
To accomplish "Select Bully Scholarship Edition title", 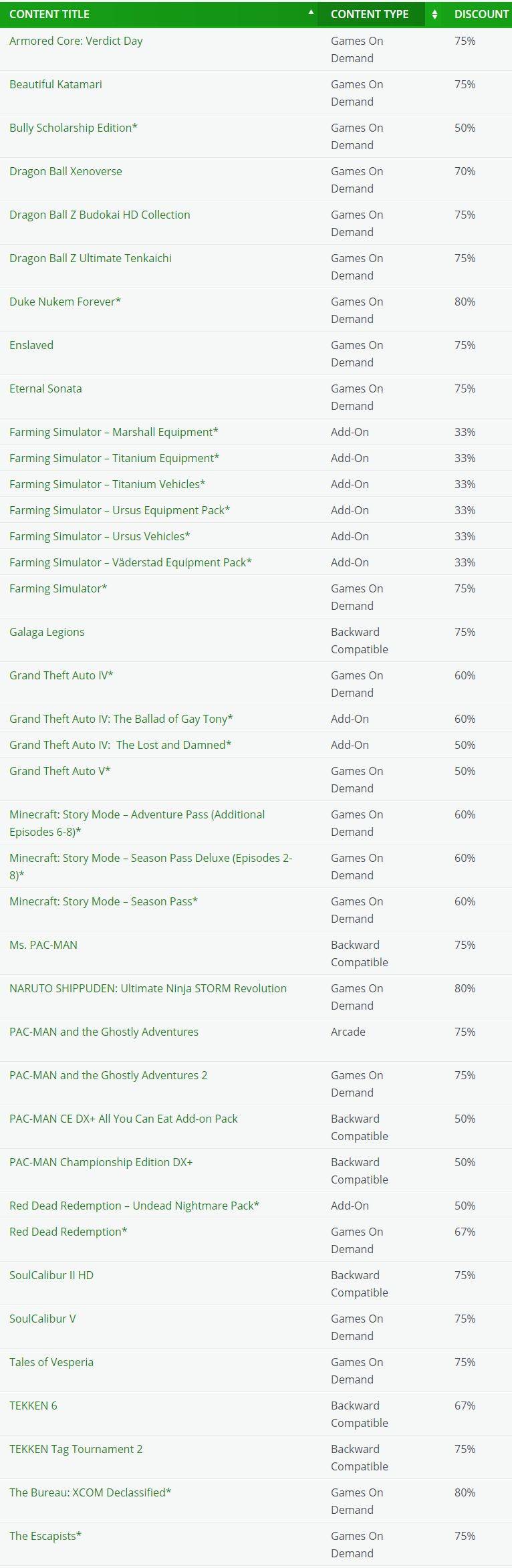I will [x=74, y=128].
